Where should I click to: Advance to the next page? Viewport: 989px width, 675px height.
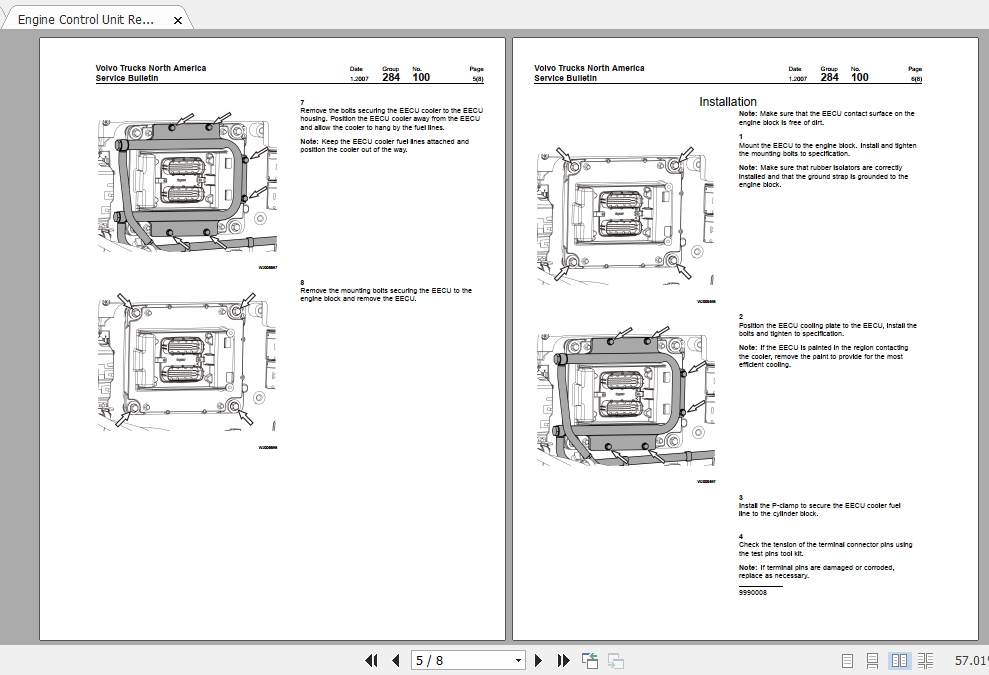(538, 660)
